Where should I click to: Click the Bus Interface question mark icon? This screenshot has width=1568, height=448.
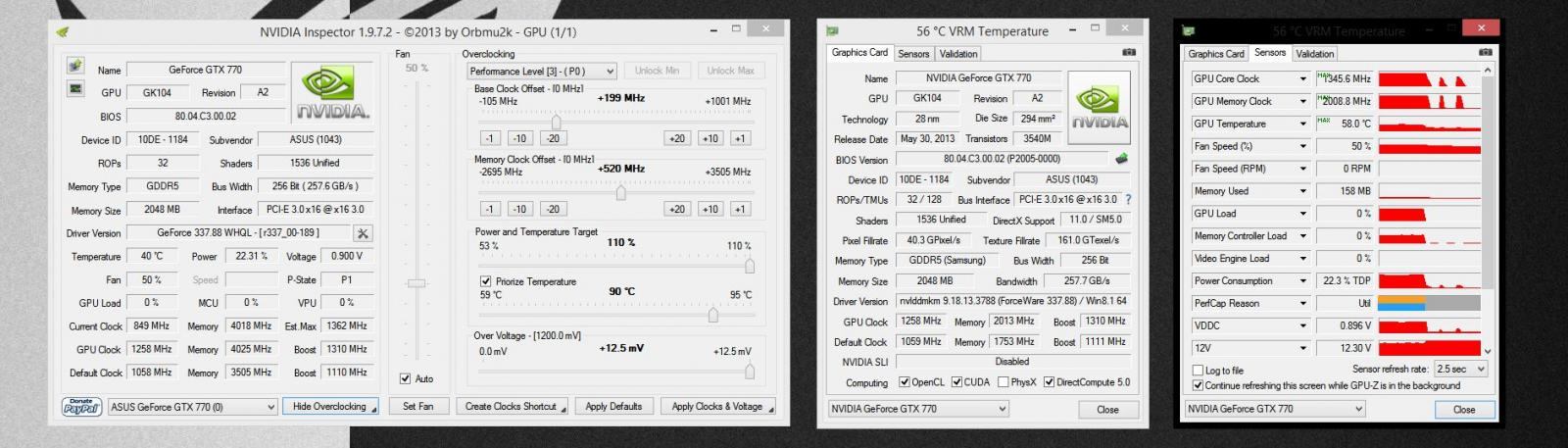point(1128,199)
